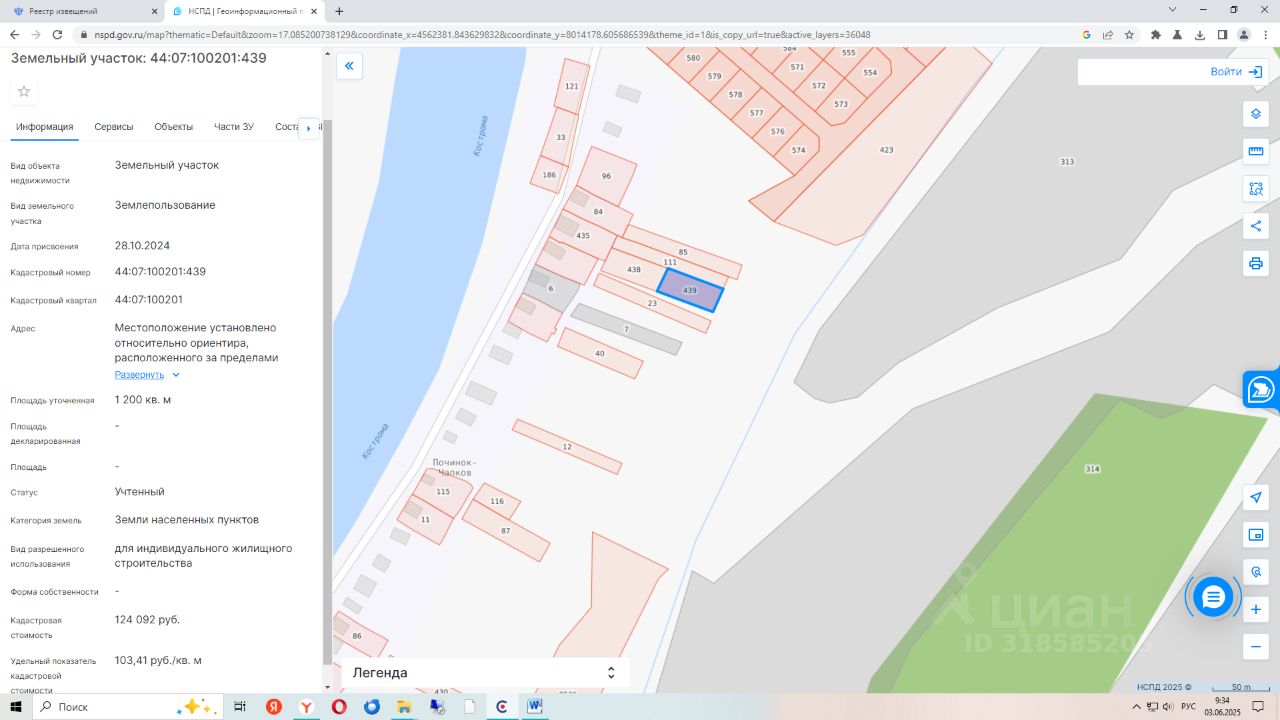Reload the page
The height and width of the screenshot is (720, 1280).
point(60,34)
